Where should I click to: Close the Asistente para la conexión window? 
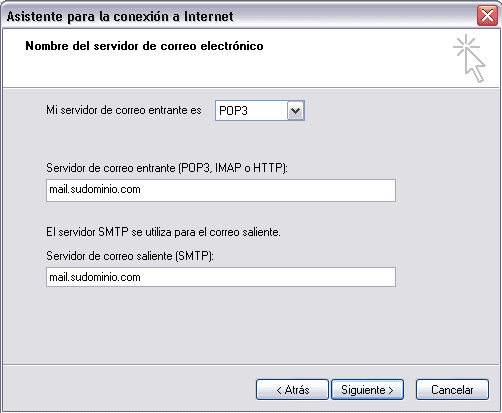487,16
